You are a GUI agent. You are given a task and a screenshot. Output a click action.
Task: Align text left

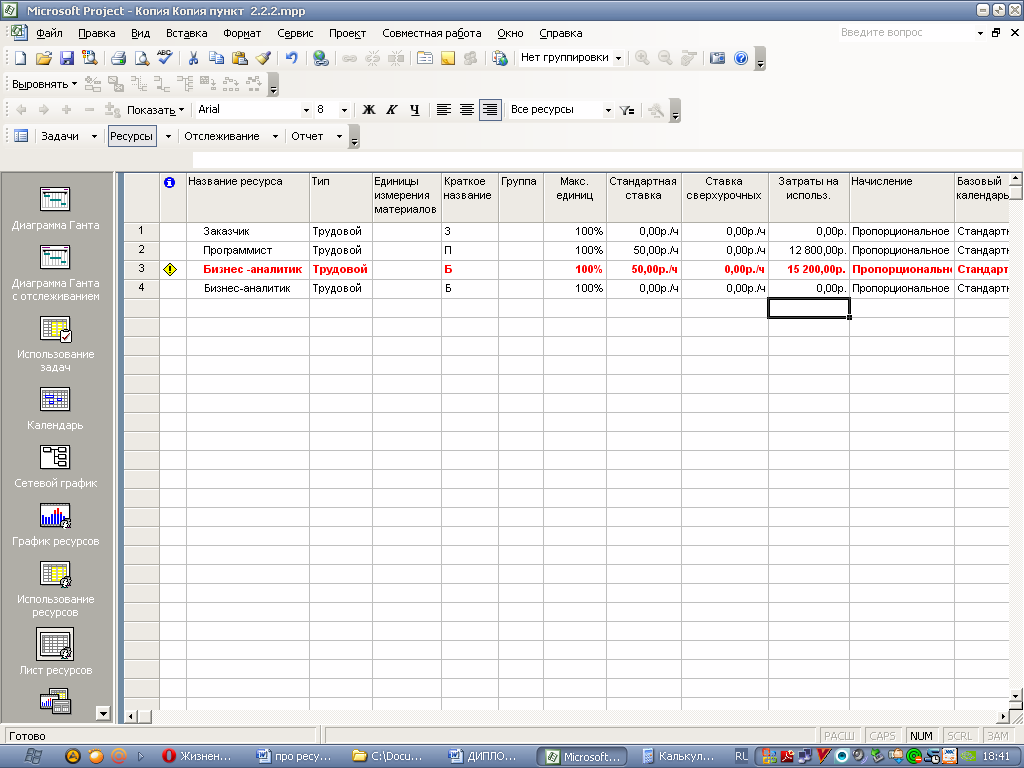pyautogui.click(x=443, y=110)
